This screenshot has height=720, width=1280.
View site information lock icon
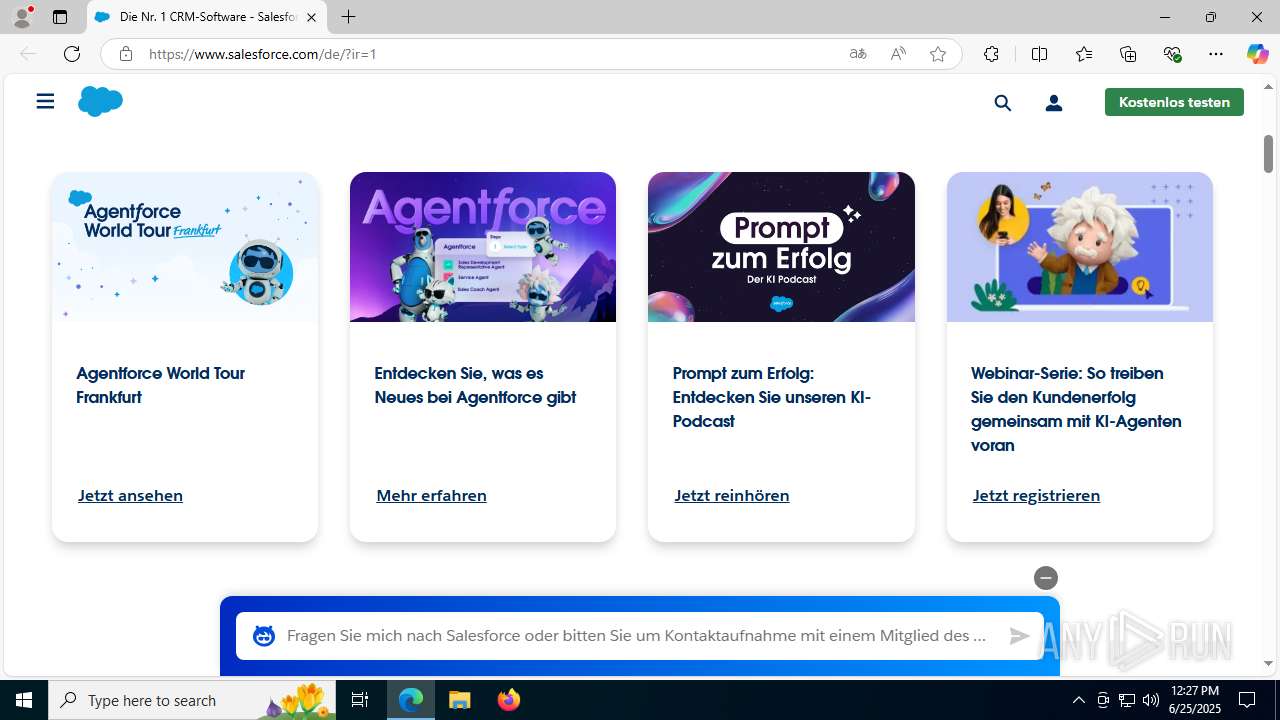[x=126, y=54]
